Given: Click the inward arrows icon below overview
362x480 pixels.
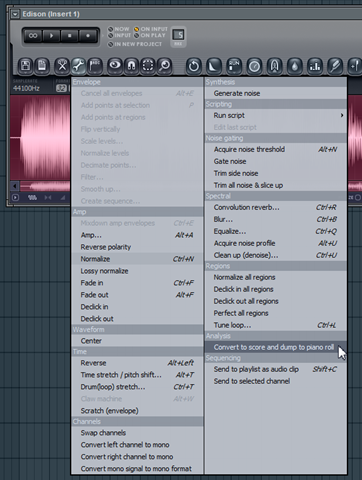Looking at the screenshot, I should [48, 197].
